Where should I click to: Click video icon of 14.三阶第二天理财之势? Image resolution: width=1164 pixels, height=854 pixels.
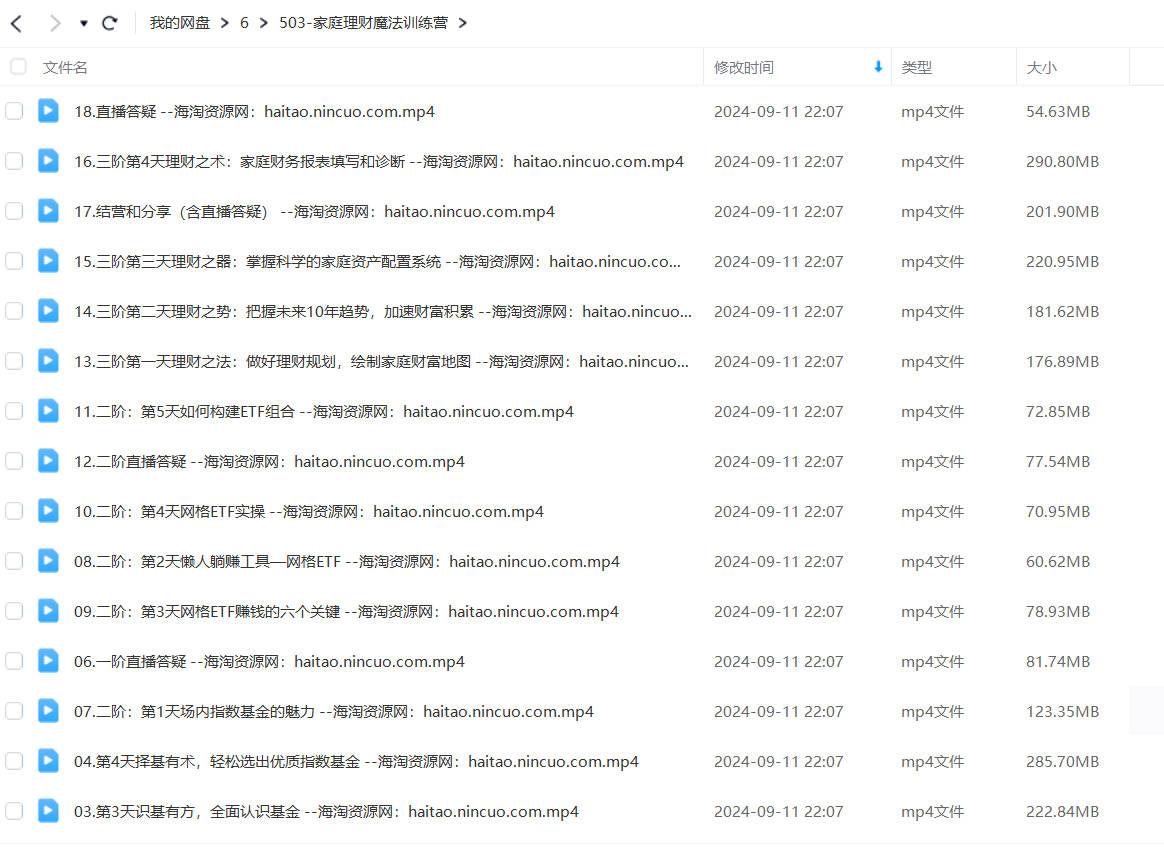click(x=48, y=310)
